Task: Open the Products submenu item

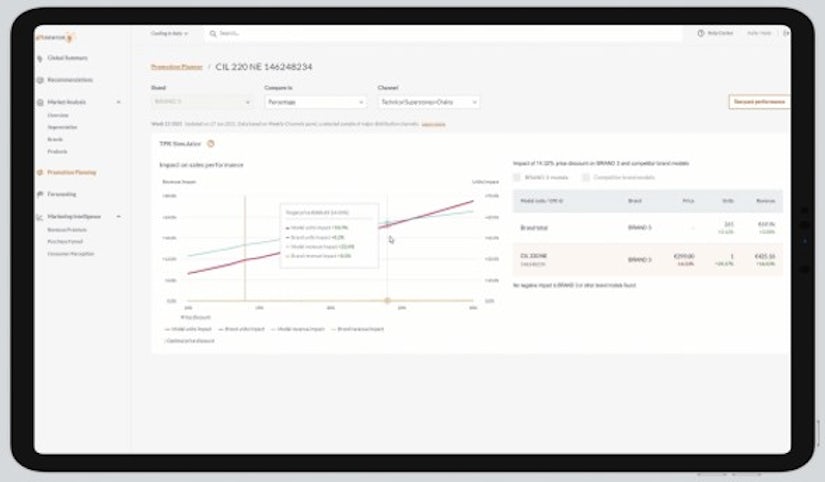Action: point(57,151)
